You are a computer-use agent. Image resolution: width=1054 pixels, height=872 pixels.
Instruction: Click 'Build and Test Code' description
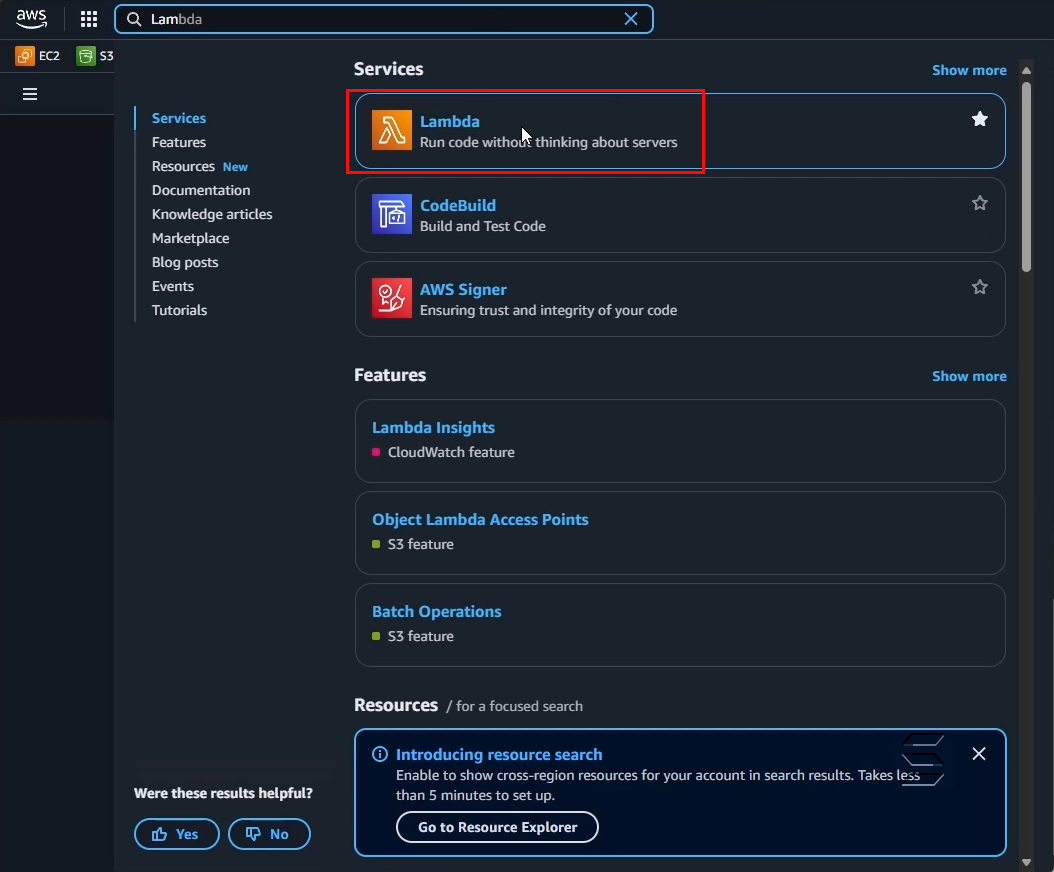click(x=483, y=227)
